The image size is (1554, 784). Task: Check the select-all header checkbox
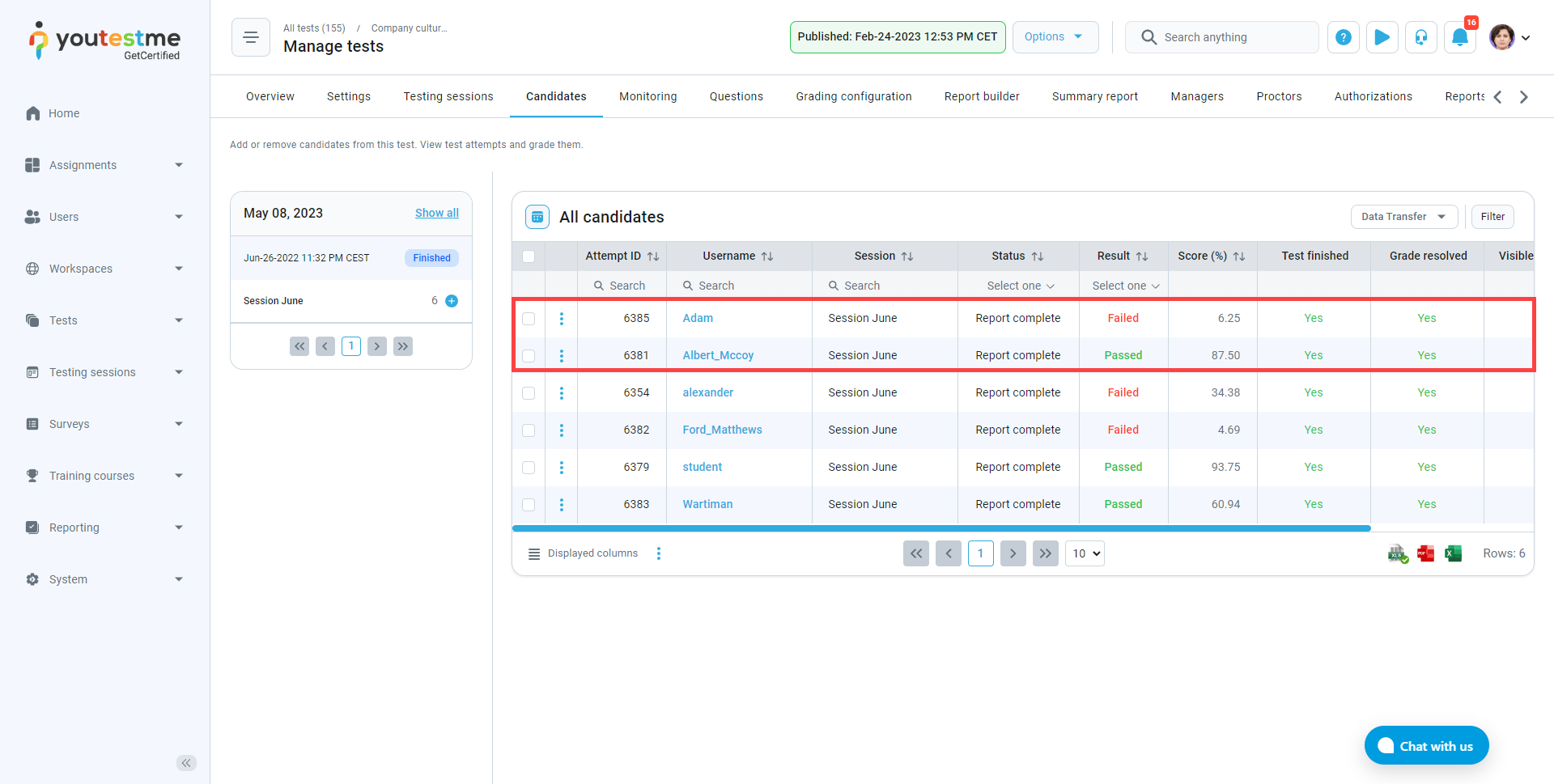(x=529, y=256)
